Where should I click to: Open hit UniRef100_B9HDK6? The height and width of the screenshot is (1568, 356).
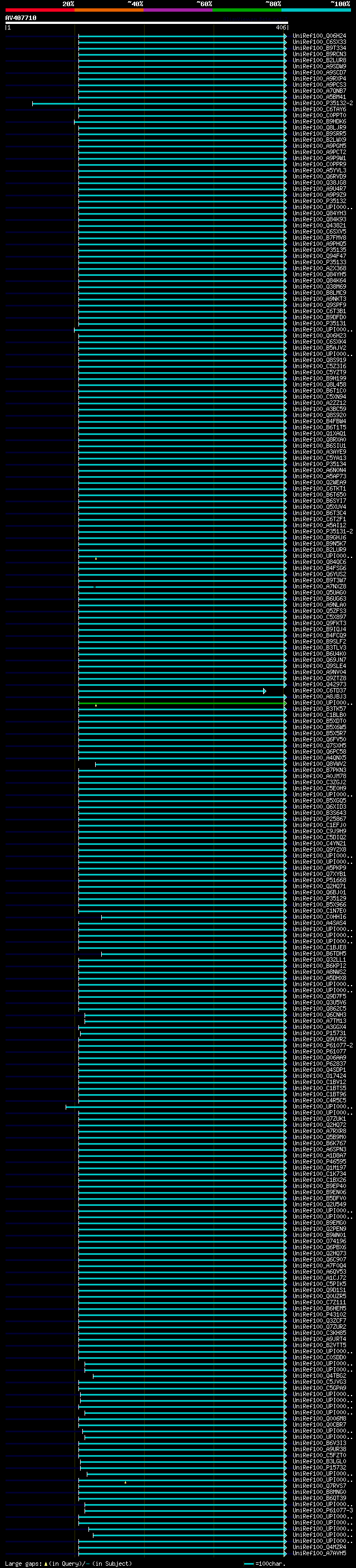[x=319, y=122]
